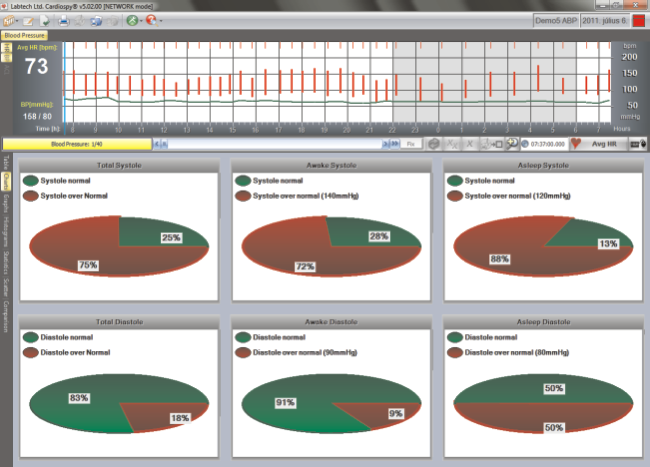Open the red help question mark icon
Screen dimensions: 650x467
click(152, 20)
